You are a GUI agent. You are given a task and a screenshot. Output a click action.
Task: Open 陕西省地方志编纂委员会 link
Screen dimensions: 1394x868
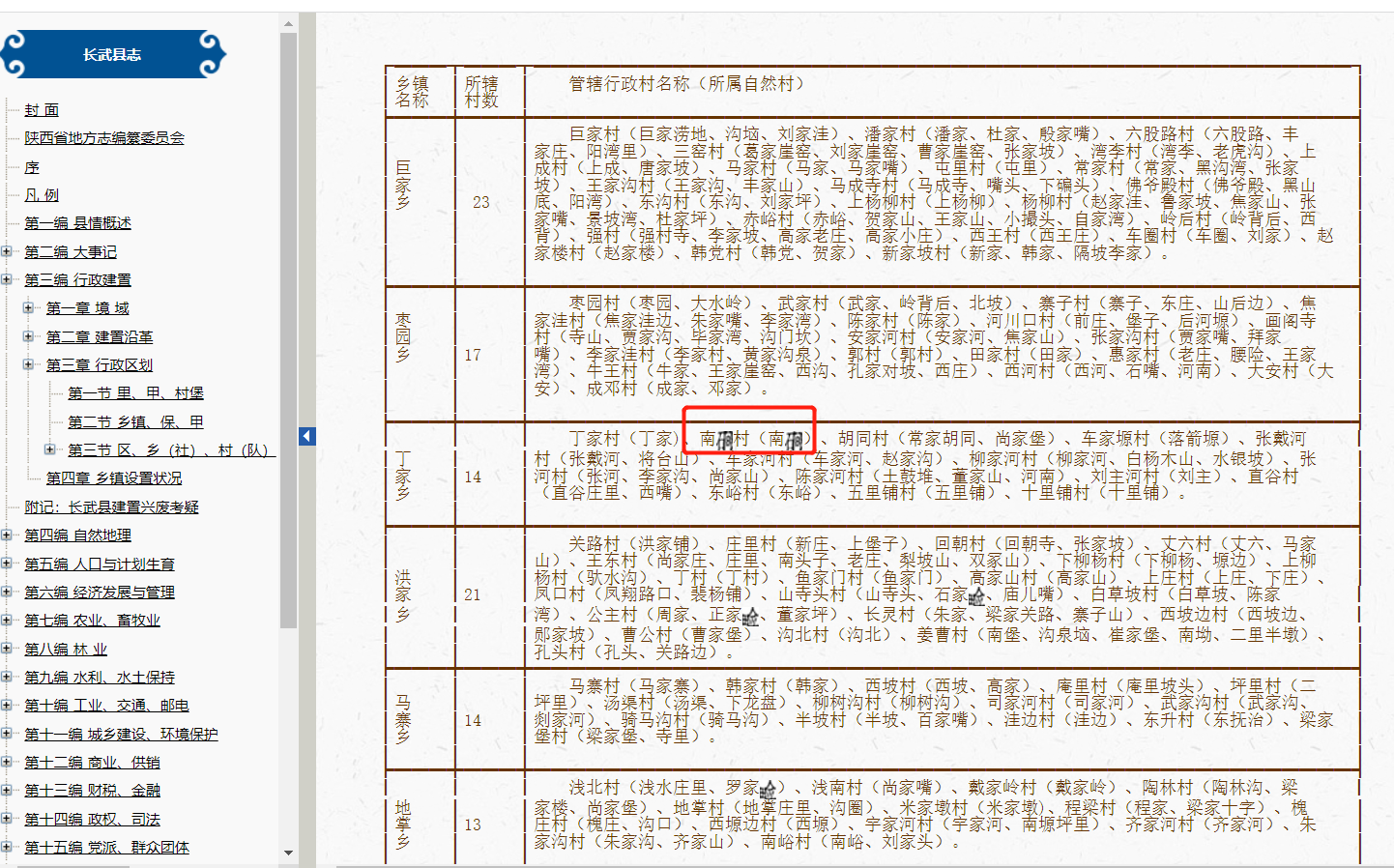104,138
